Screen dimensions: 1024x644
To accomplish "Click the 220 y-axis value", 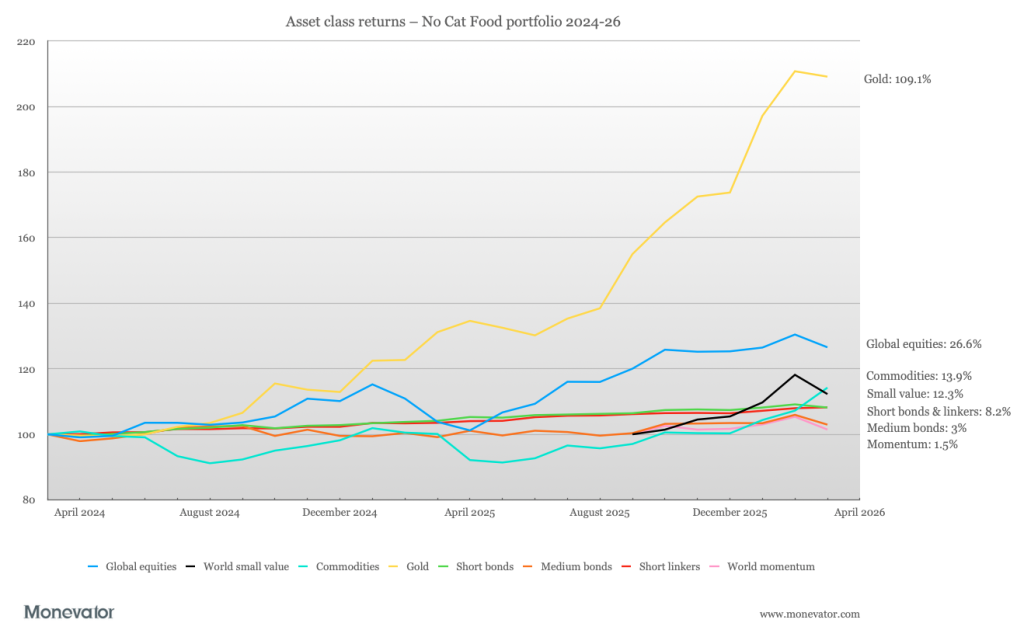I will pos(25,42).
